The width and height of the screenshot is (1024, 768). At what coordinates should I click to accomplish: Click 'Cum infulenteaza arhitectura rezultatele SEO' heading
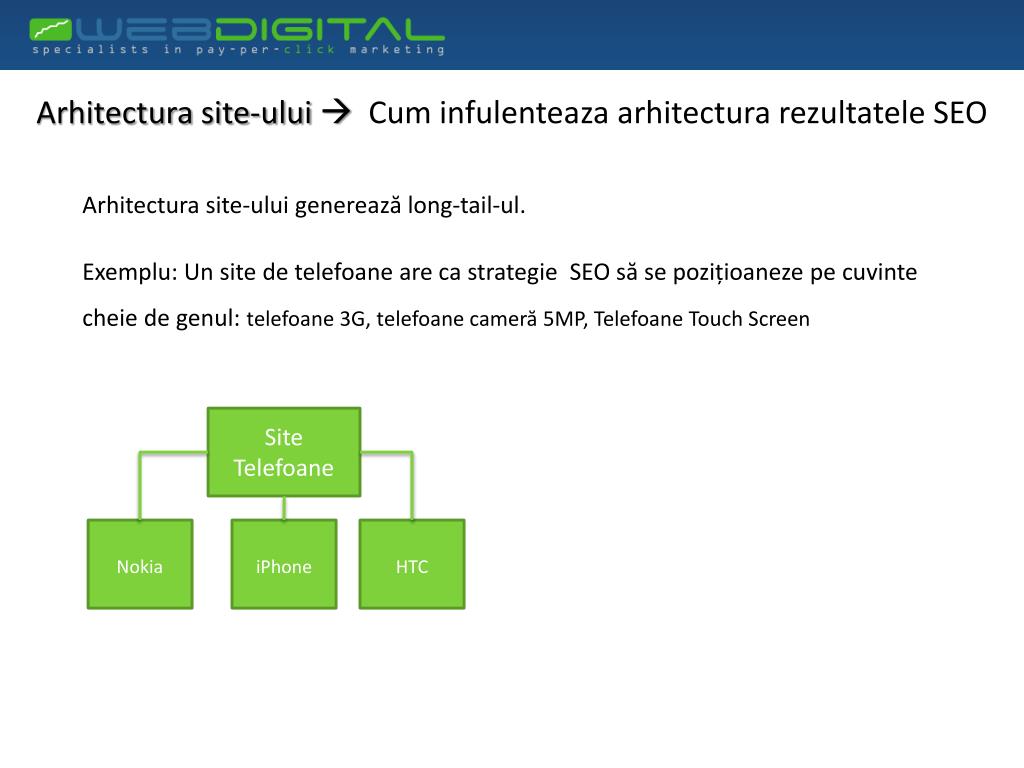click(677, 112)
